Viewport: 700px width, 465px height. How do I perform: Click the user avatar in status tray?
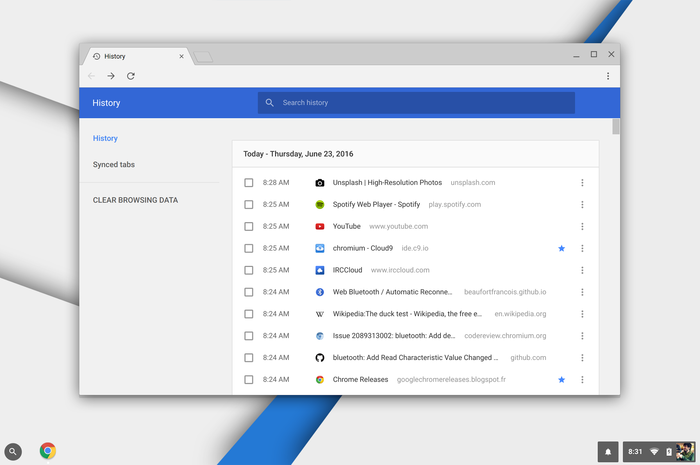[x=685, y=452]
